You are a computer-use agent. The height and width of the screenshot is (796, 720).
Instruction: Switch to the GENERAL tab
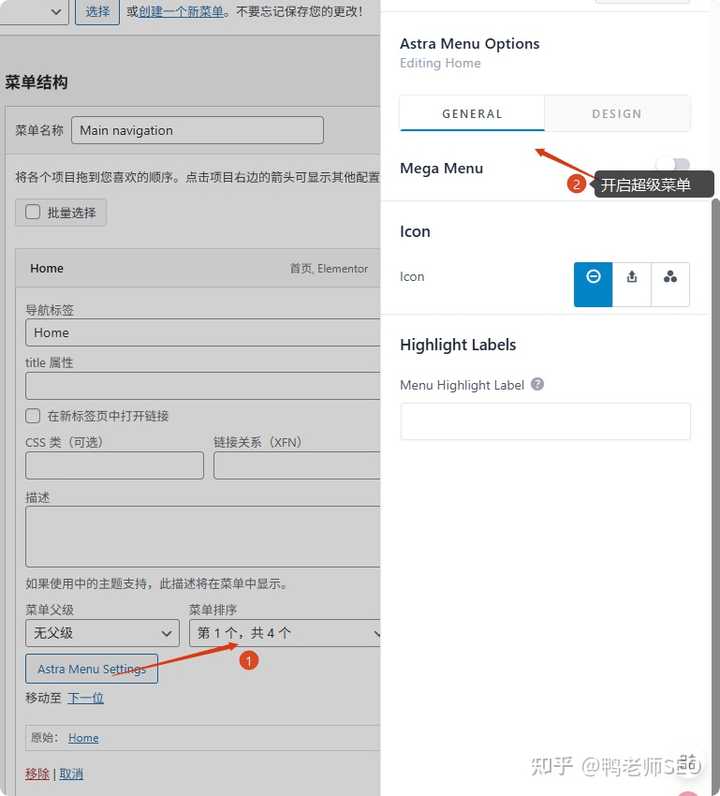472,114
